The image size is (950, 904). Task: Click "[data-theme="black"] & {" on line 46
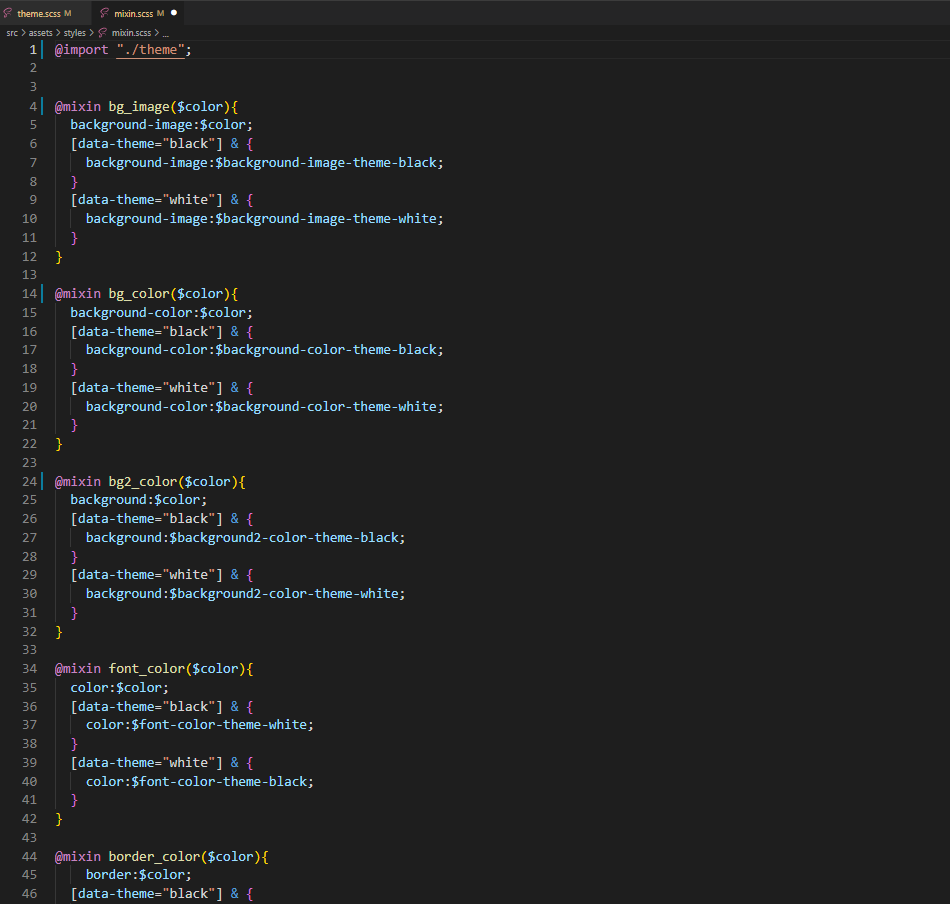(x=162, y=894)
